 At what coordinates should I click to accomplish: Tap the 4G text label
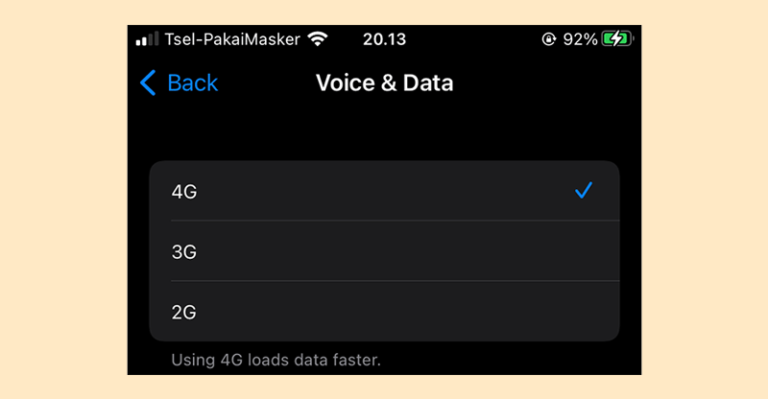tap(184, 191)
